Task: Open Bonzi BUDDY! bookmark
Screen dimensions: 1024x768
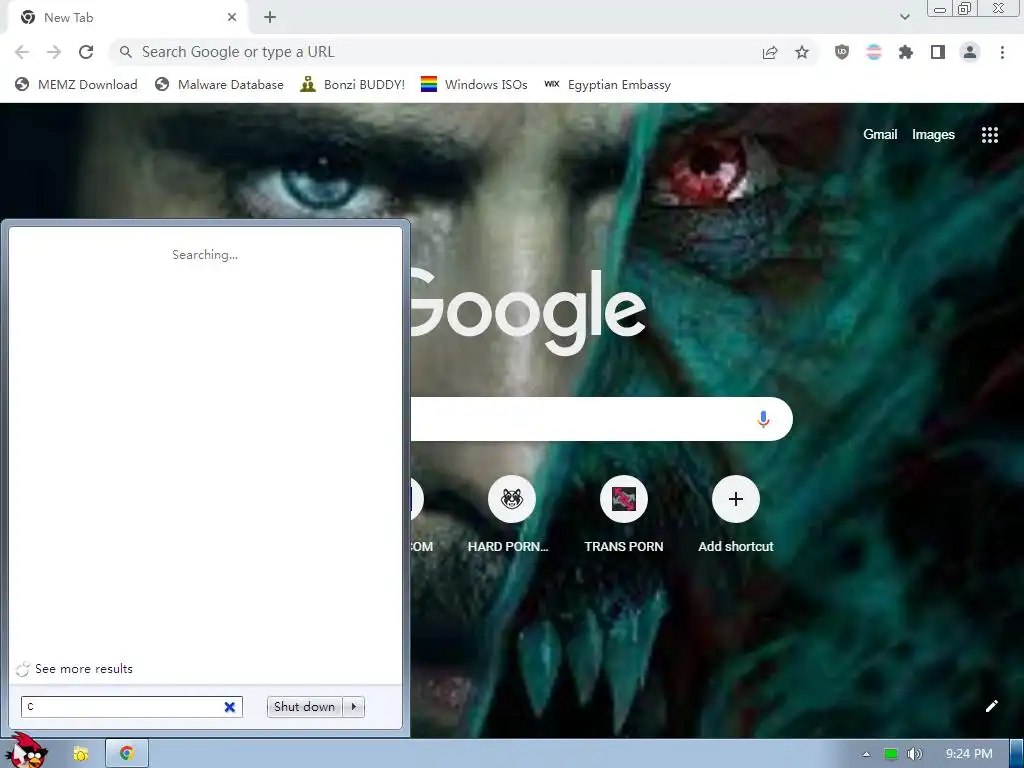Action: pyautogui.click(x=353, y=84)
